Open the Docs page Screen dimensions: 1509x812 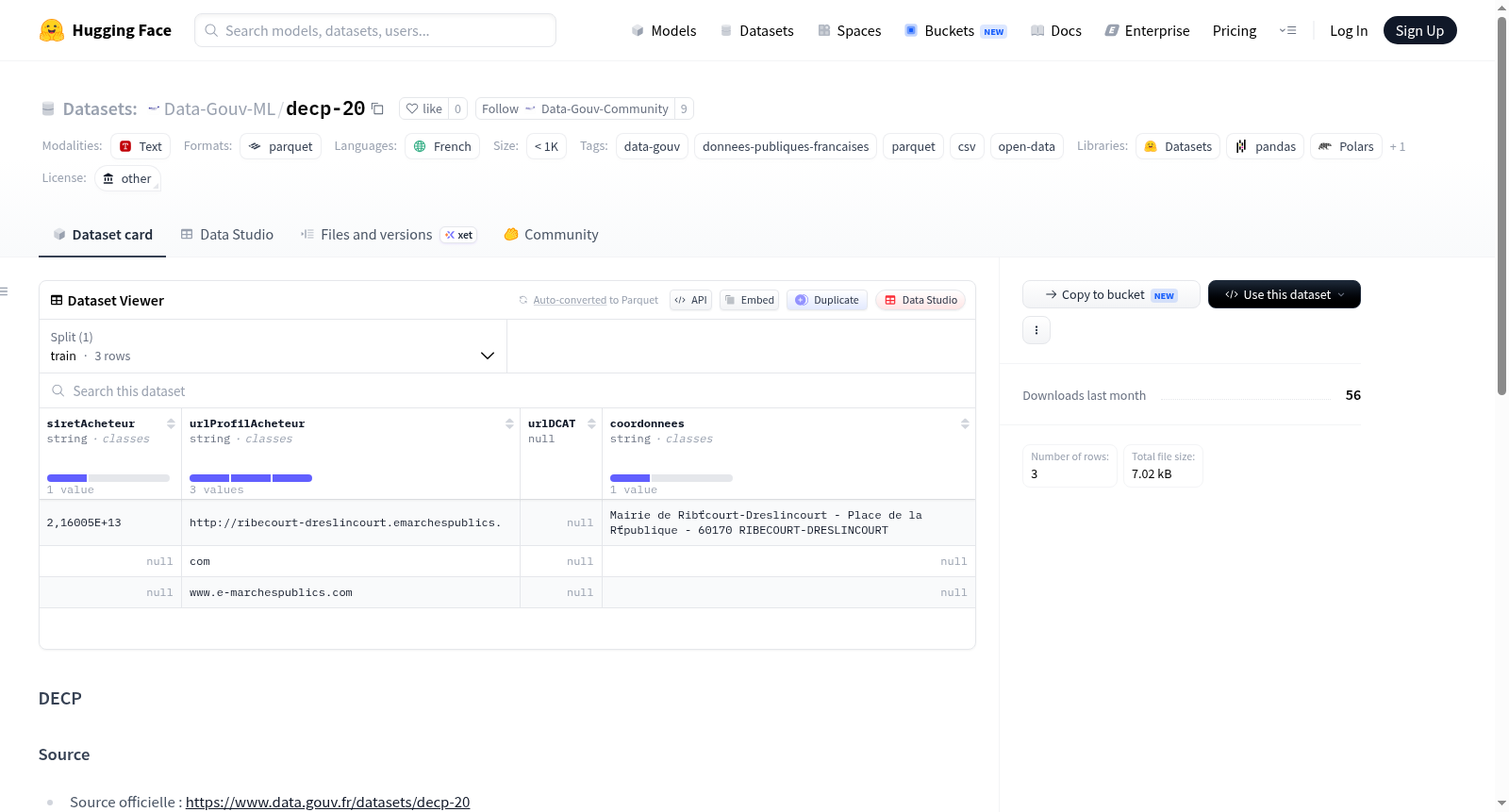tap(1056, 30)
